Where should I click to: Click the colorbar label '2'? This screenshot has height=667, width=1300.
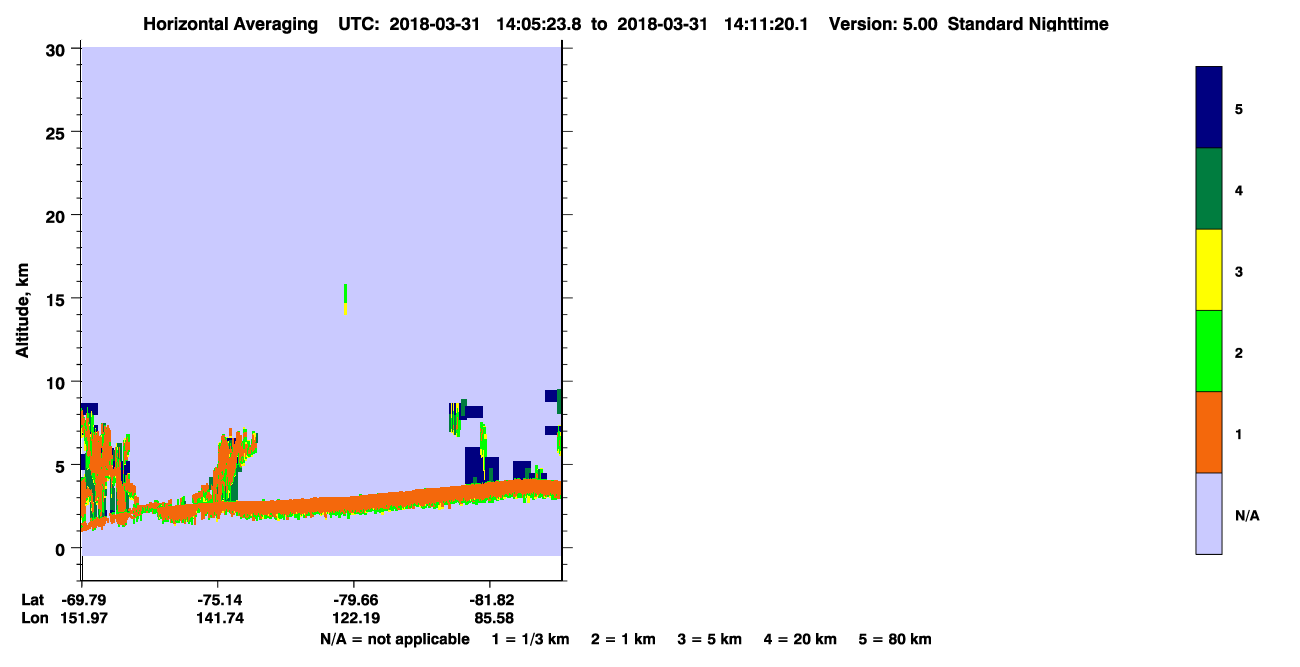pyautogui.click(x=1239, y=353)
